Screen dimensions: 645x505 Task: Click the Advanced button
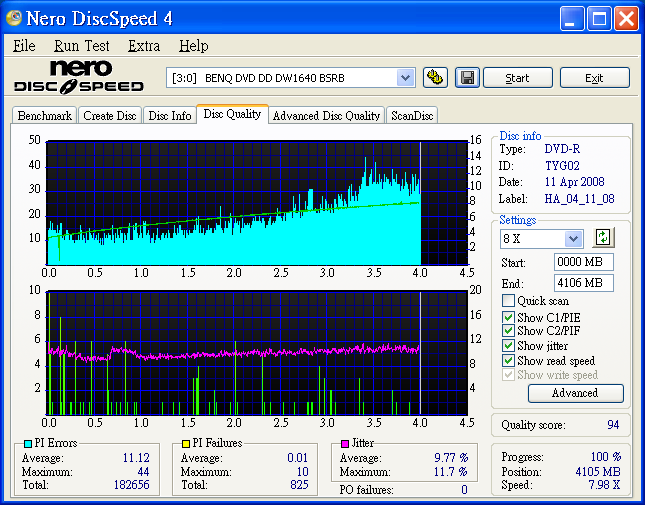[x=575, y=393]
